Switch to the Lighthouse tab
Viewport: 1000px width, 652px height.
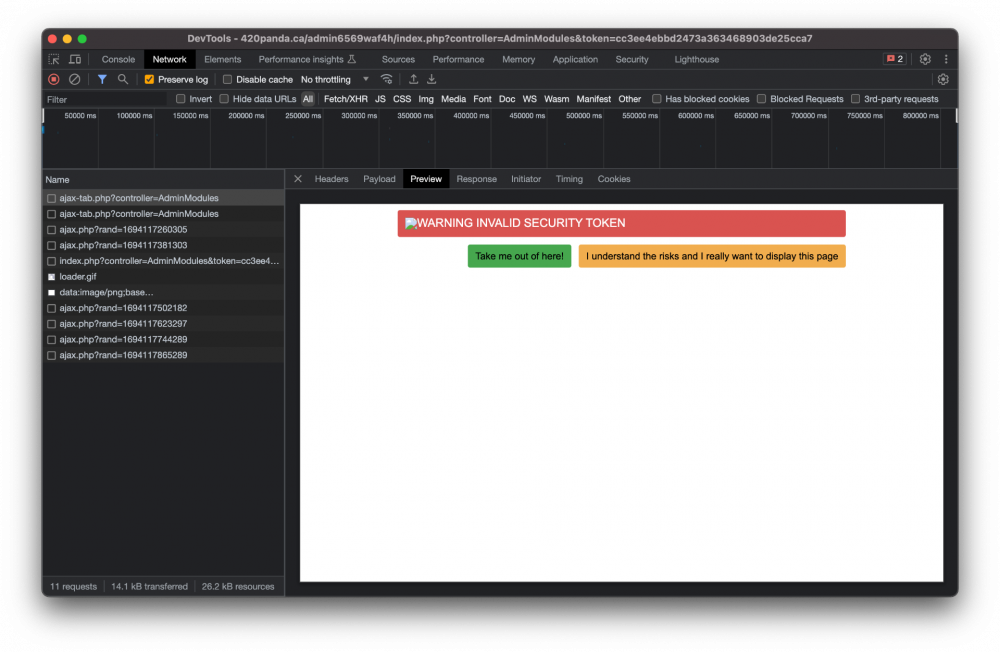pyautogui.click(x=696, y=59)
